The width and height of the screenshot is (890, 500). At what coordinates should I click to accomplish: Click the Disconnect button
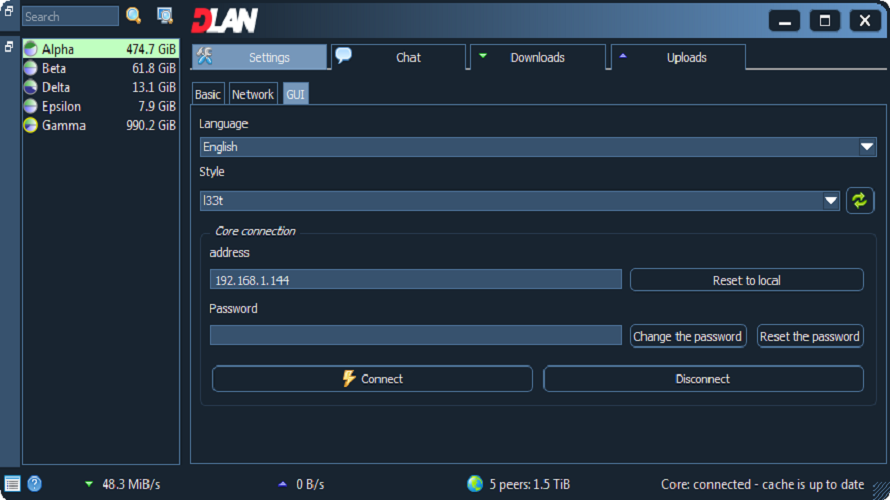[703, 379]
